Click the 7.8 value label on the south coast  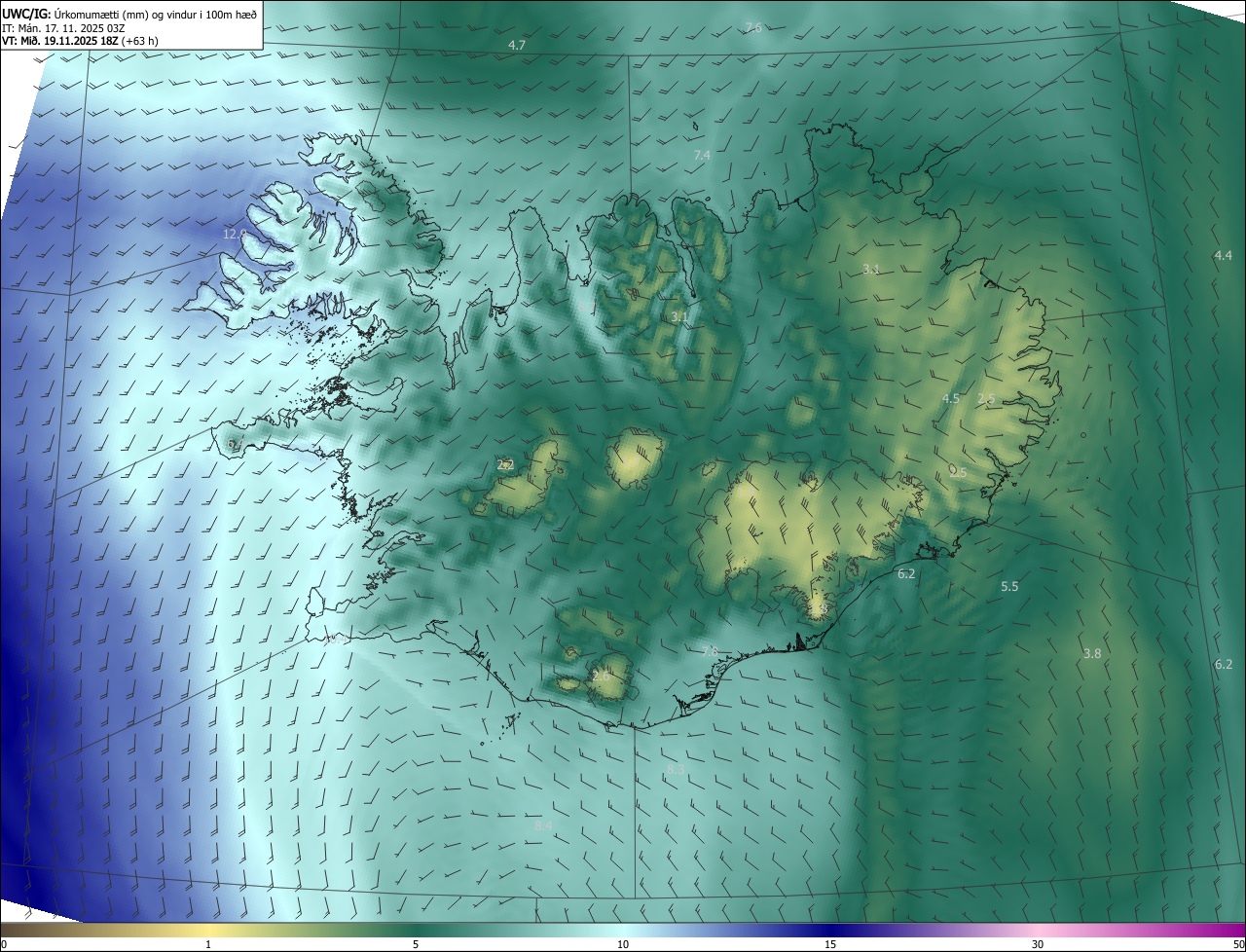[710, 651]
